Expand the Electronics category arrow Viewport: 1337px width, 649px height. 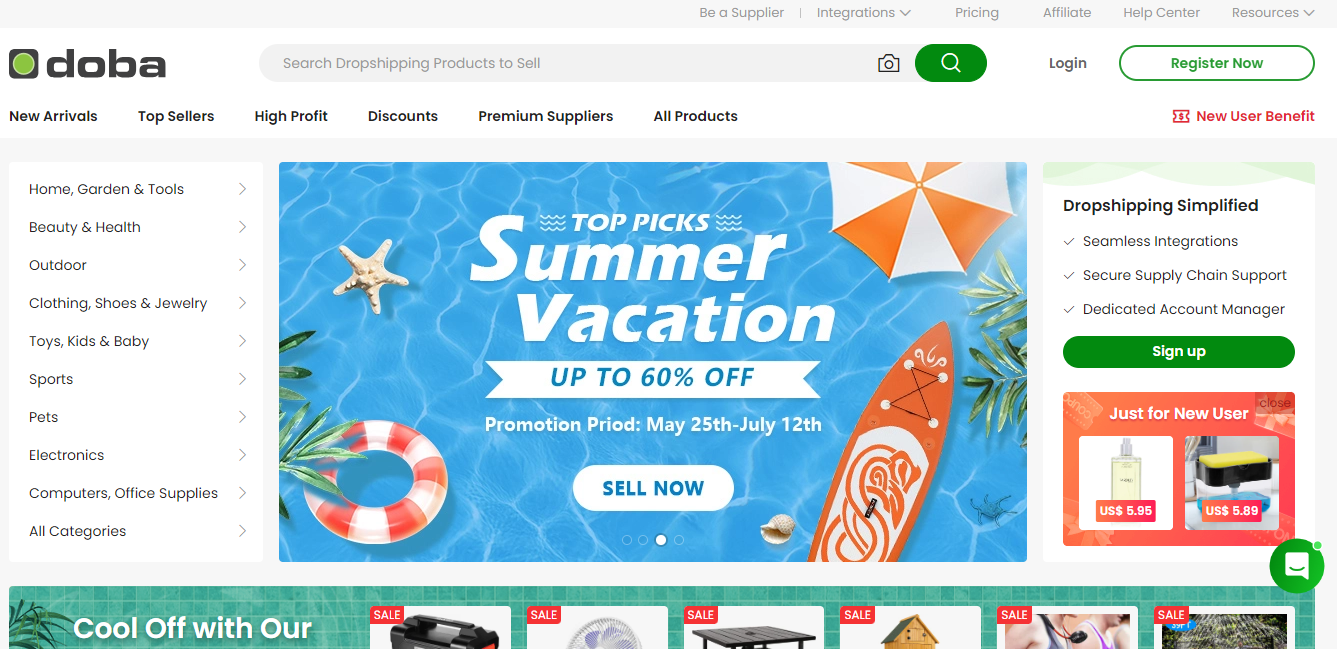click(242, 455)
